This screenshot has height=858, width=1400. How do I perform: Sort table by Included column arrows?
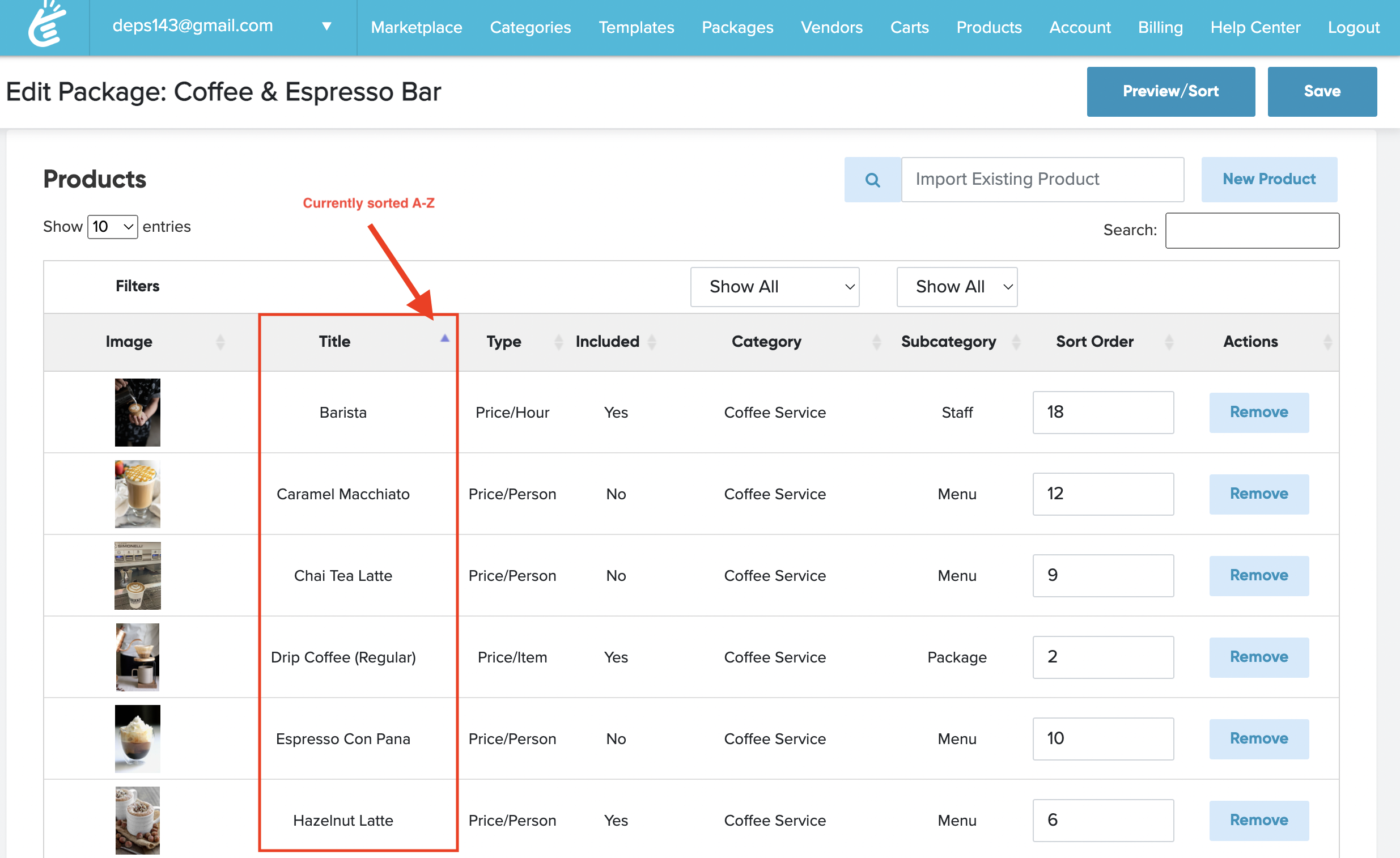pos(652,342)
